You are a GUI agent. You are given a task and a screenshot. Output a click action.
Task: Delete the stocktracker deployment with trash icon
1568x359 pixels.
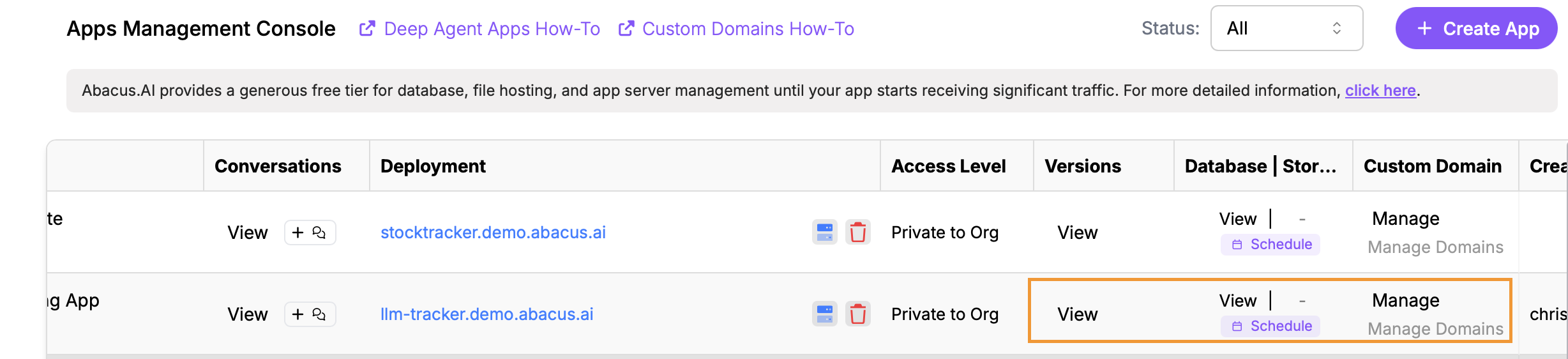tap(857, 233)
